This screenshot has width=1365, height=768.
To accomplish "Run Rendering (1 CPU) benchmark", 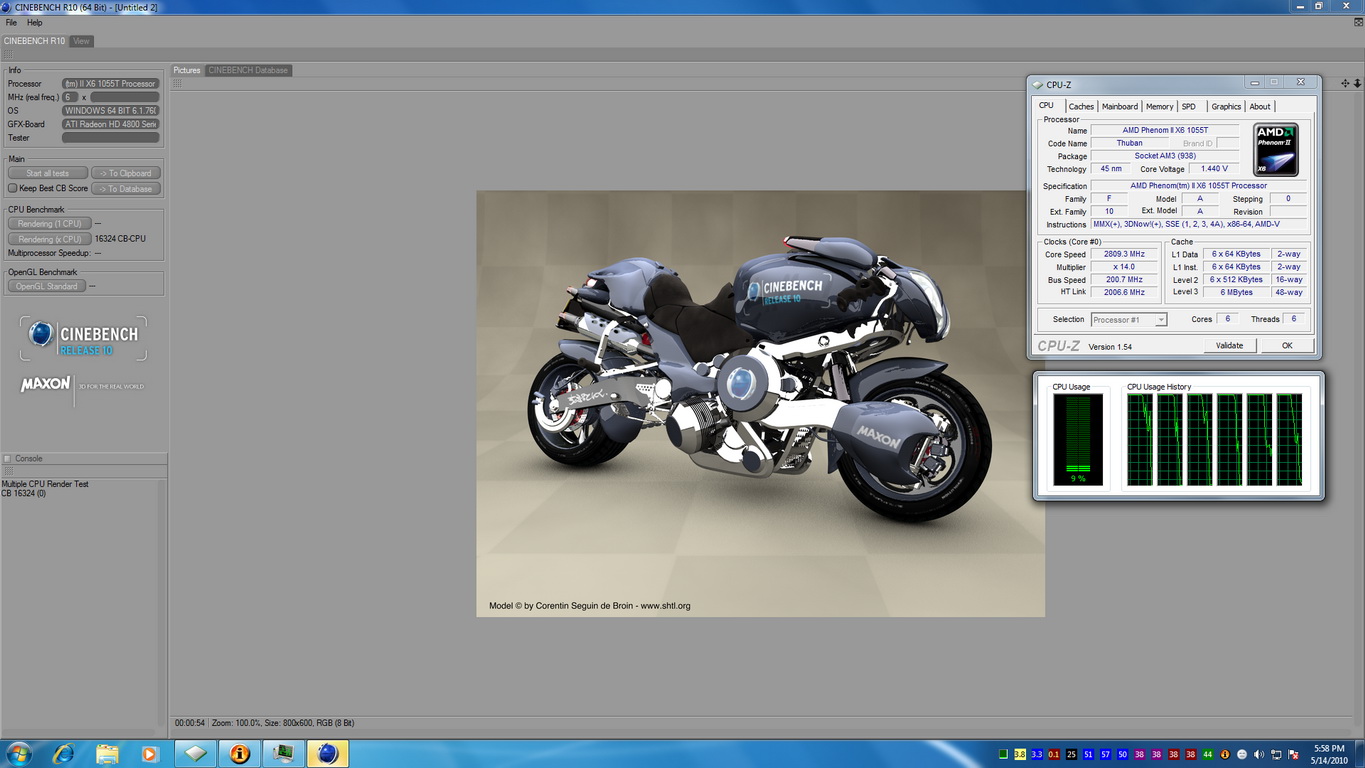I will [49, 224].
